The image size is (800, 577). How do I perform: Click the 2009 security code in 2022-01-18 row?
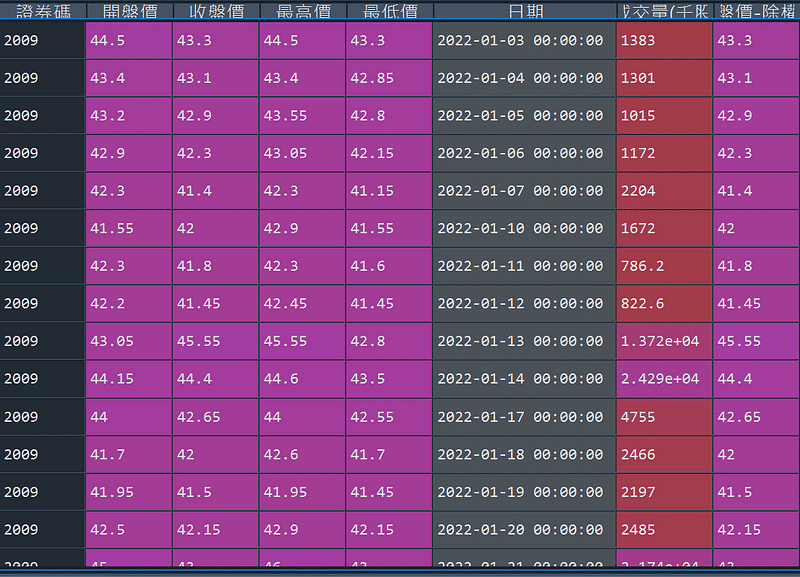point(42,454)
